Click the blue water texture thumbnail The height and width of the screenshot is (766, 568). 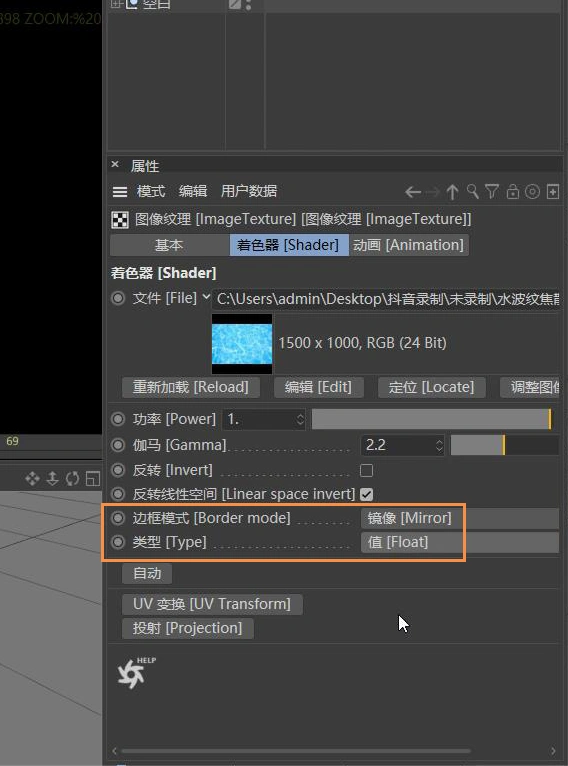(242, 344)
